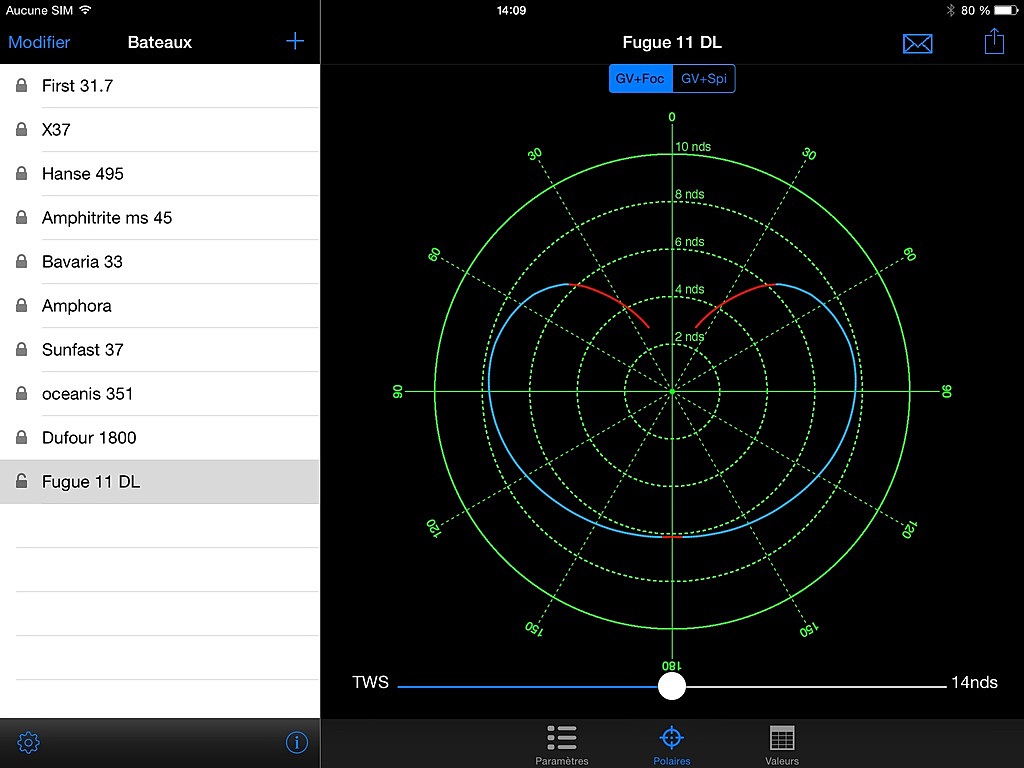Open the Dufour 1800 boat
The height and width of the screenshot is (768, 1024).
pos(160,438)
